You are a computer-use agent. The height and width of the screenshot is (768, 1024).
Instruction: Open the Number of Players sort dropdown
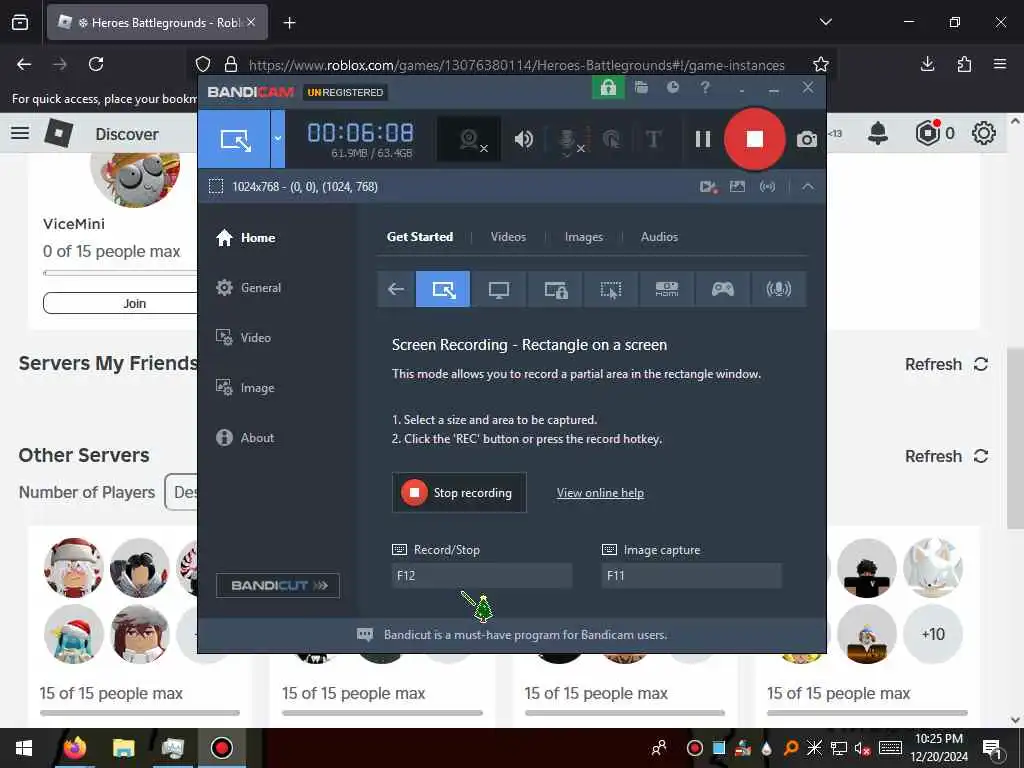pyautogui.click(x=182, y=492)
